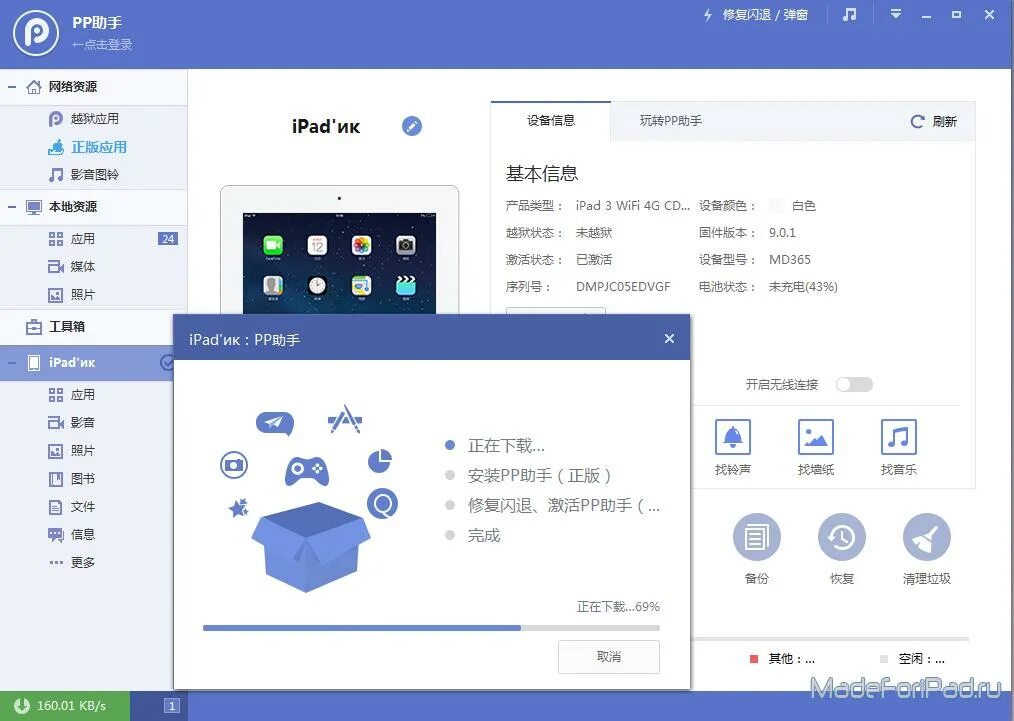
Task: Click the 正在下载... step in dialog
Action: [x=506, y=446]
